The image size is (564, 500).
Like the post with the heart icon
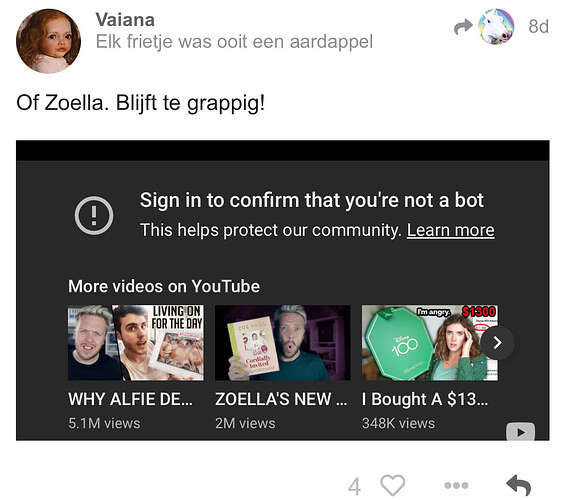392,485
